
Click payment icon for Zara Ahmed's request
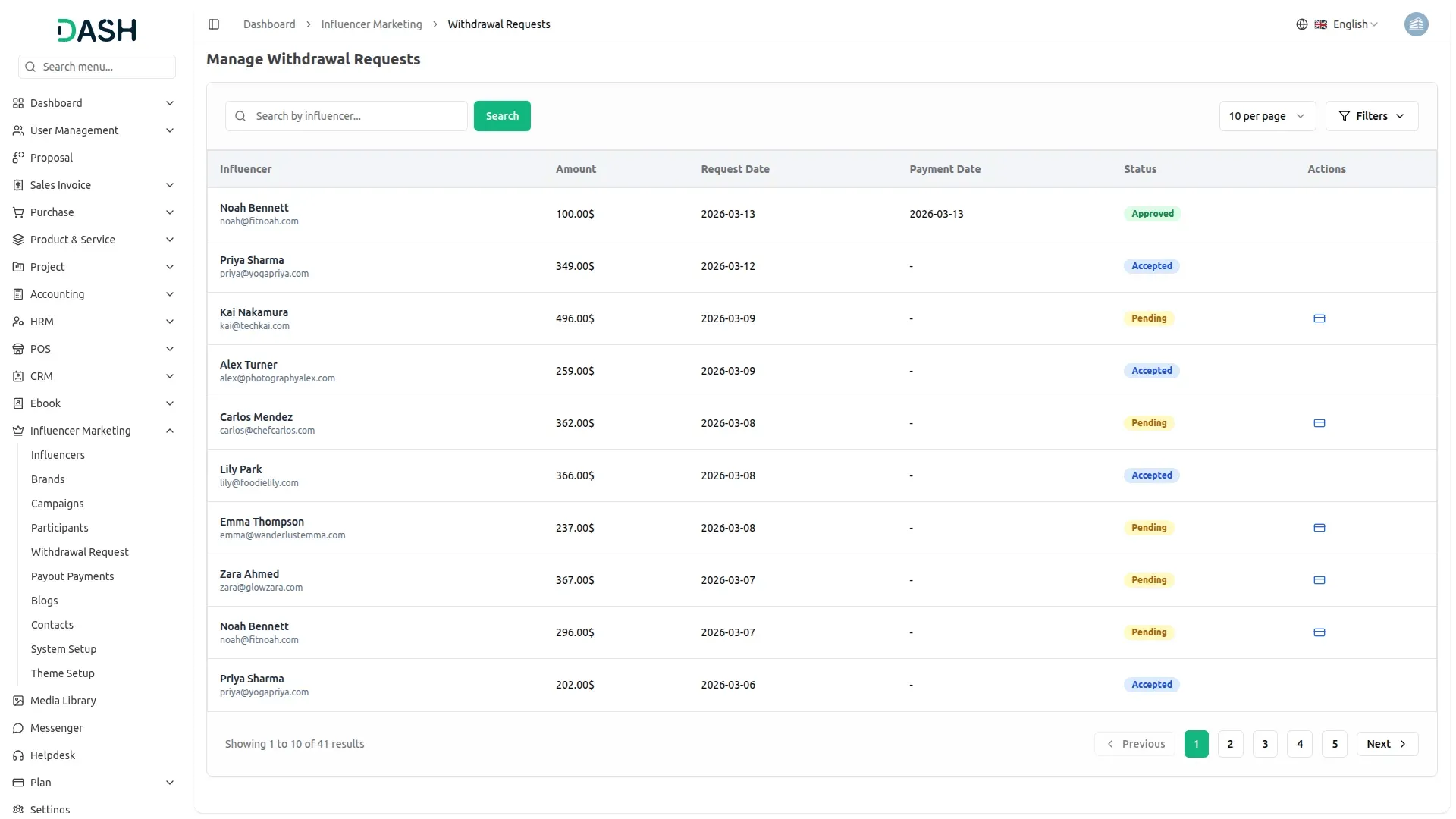coord(1319,580)
